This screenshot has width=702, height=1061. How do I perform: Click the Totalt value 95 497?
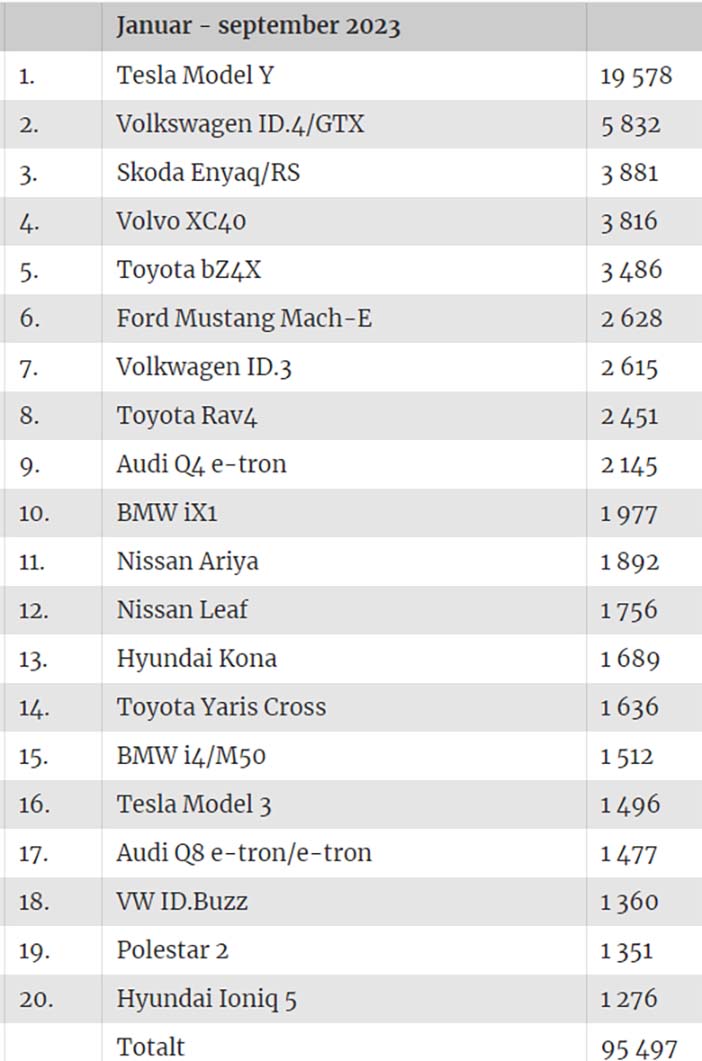(639, 1048)
